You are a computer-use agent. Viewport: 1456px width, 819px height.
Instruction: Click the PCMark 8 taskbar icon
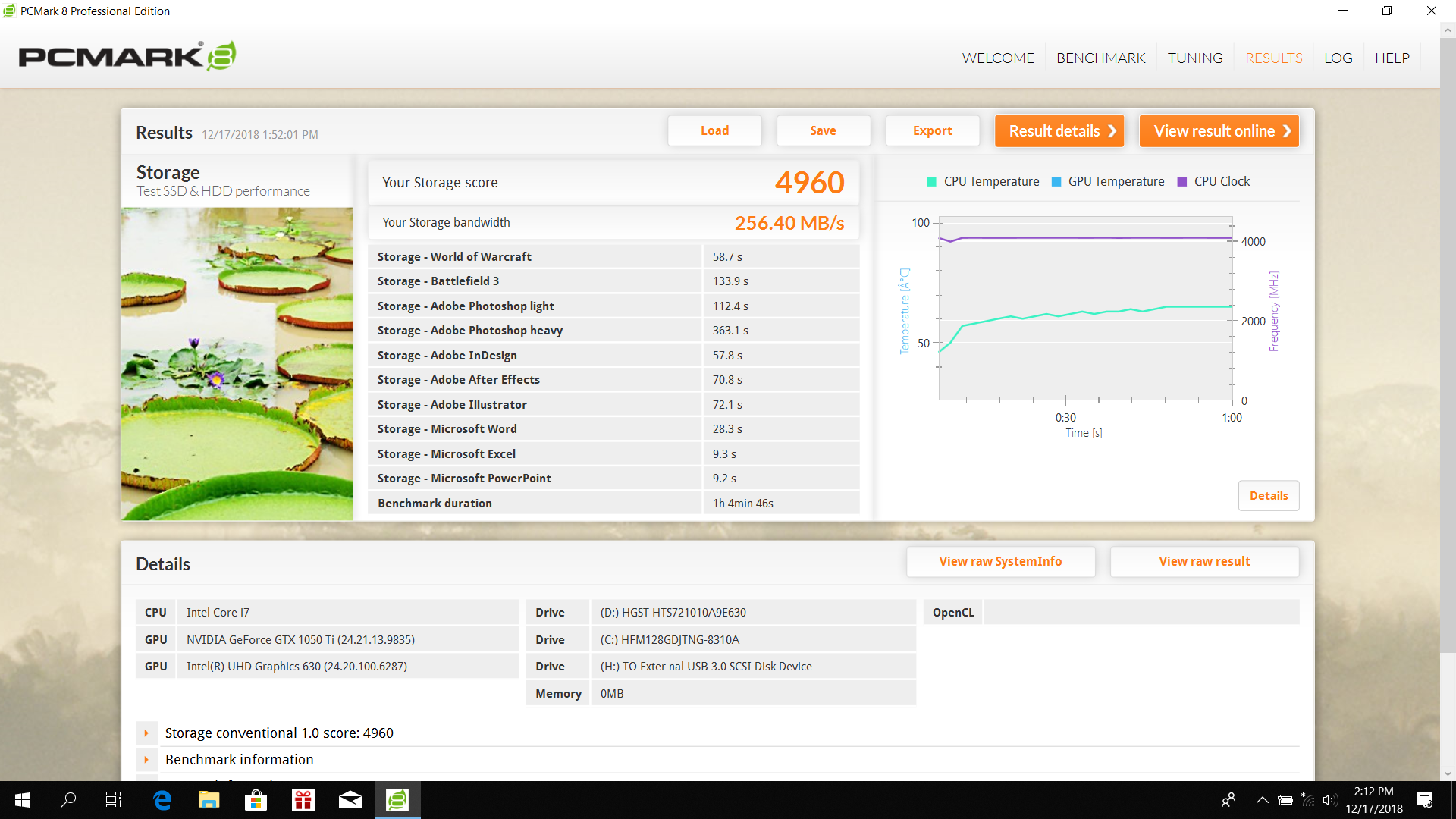click(x=397, y=800)
